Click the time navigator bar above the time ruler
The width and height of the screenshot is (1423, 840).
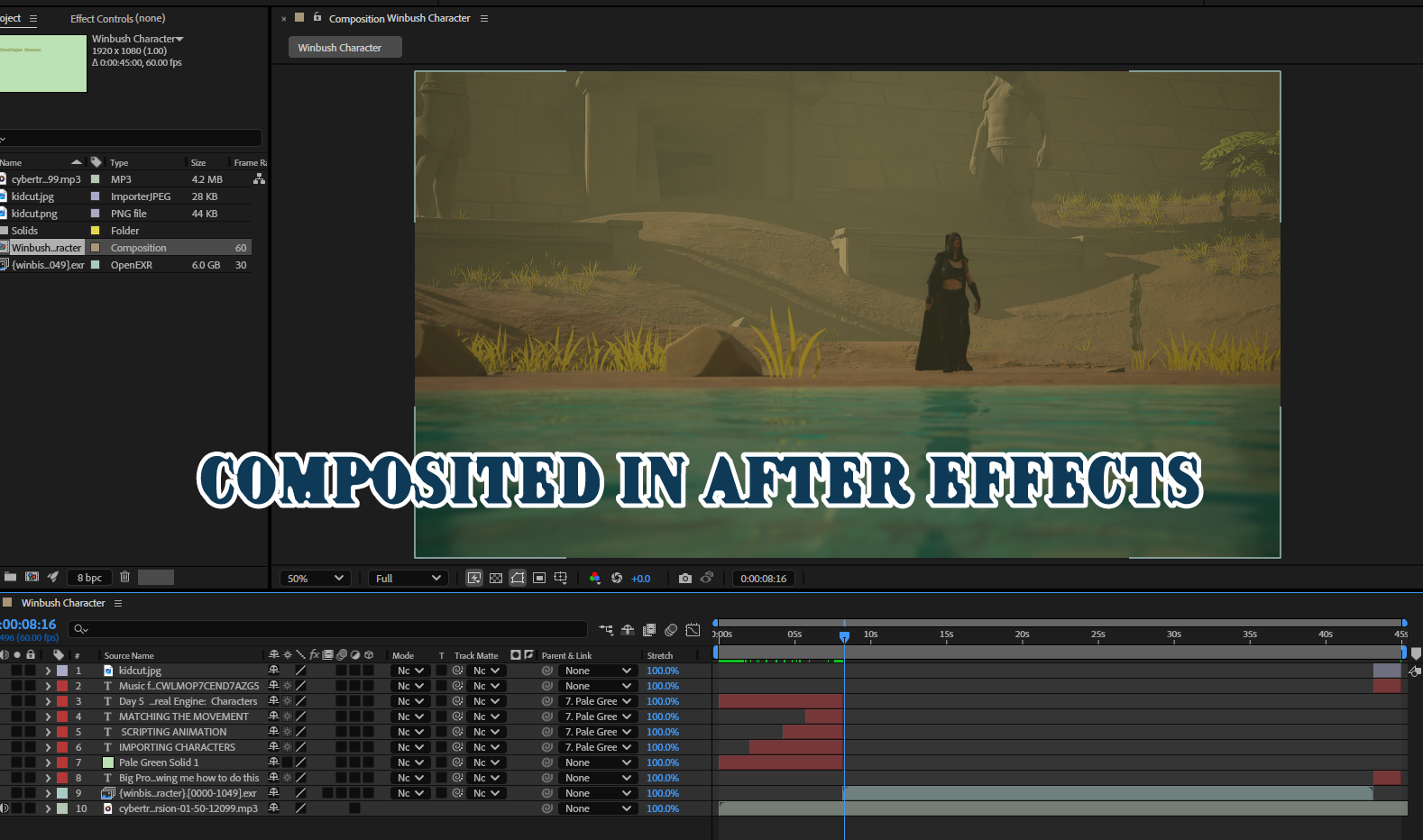click(x=1060, y=623)
